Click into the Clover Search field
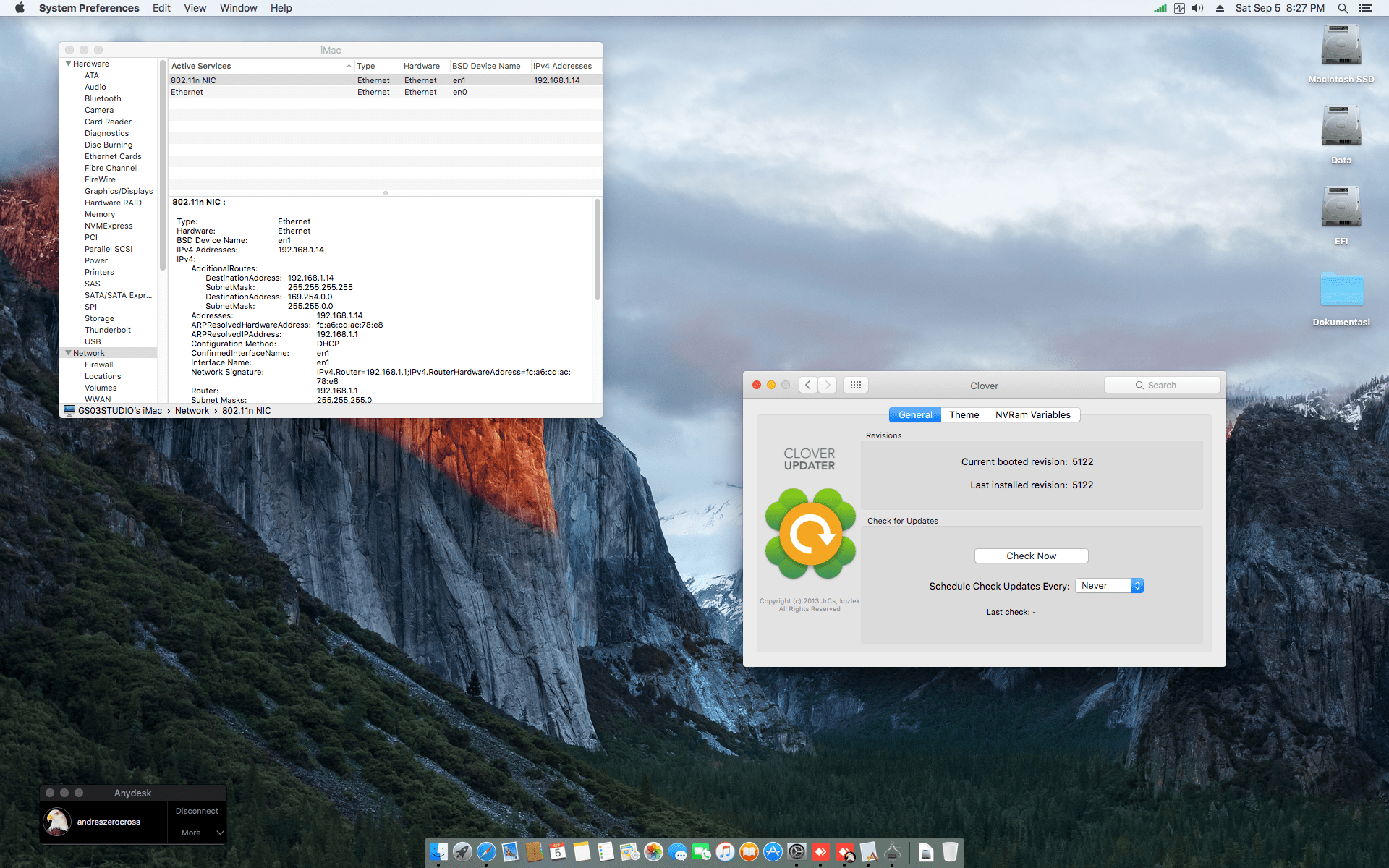The image size is (1389, 868). [x=1162, y=385]
